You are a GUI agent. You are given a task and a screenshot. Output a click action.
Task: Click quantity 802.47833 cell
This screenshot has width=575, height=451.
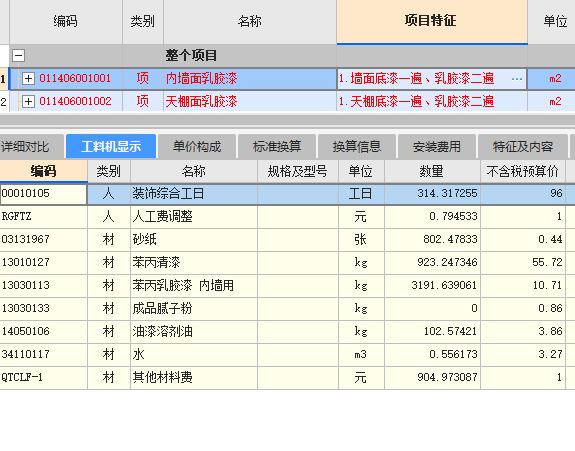pyautogui.click(x=432, y=239)
